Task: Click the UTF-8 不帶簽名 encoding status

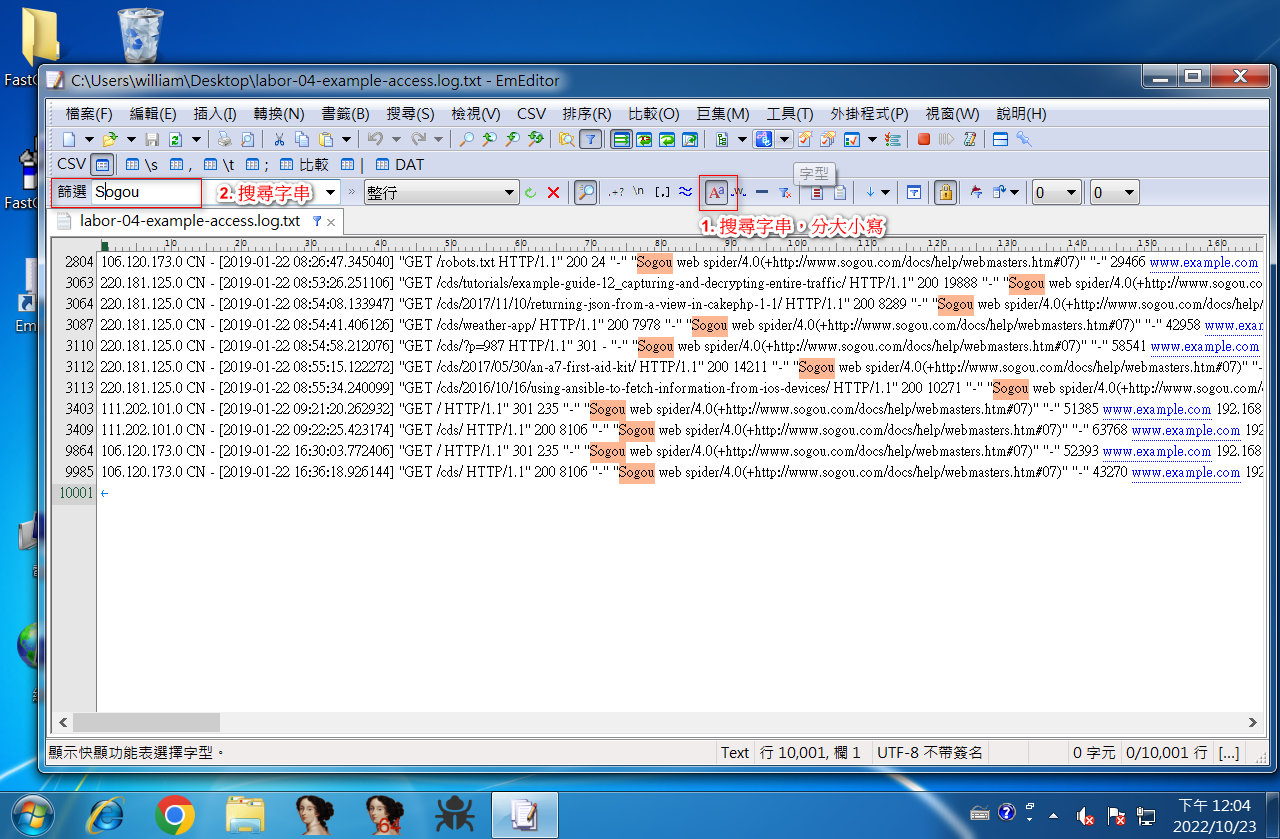Action: coord(930,752)
